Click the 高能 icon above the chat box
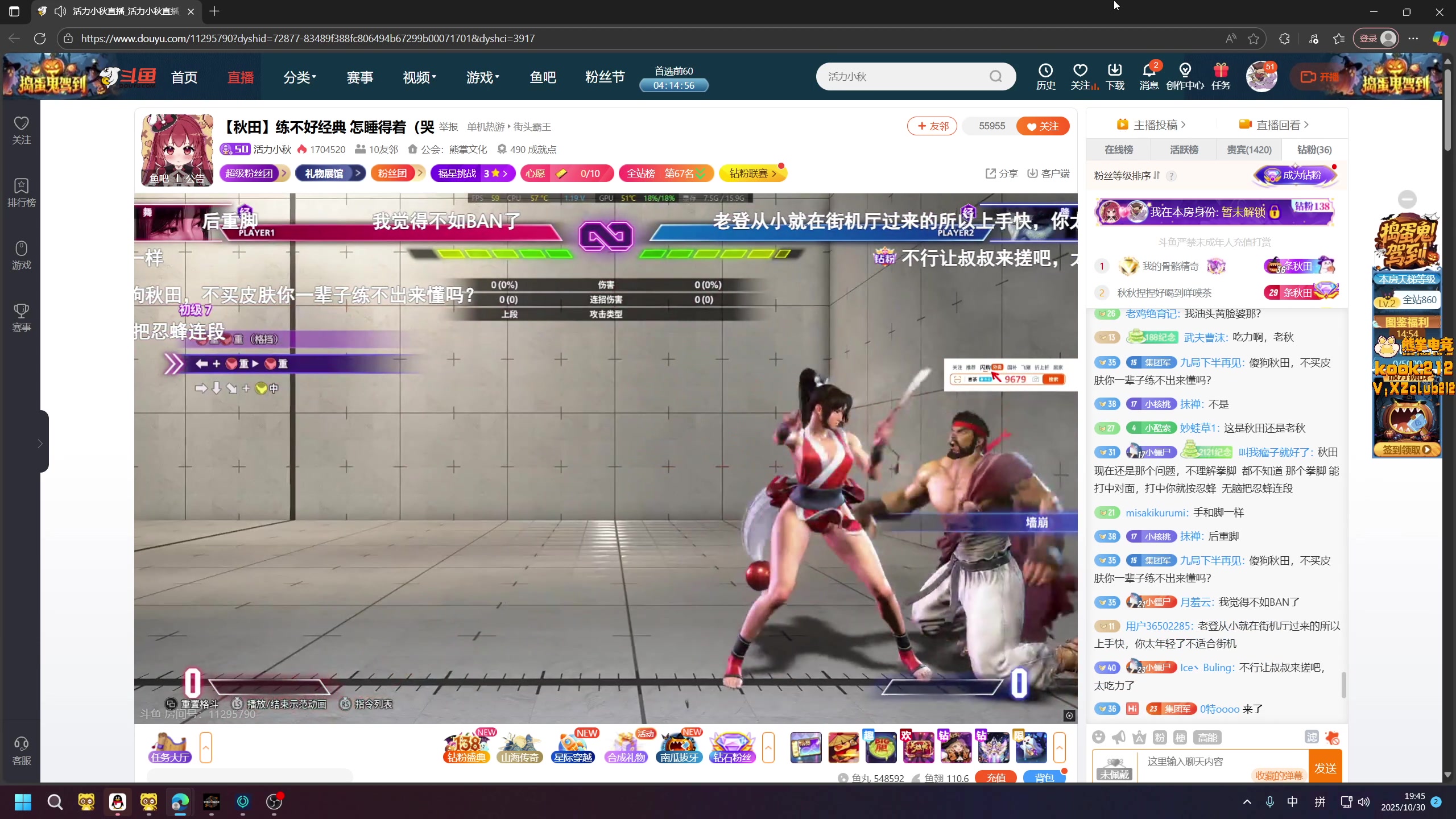Viewport: 1456px width, 819px height. [1207, 738]
